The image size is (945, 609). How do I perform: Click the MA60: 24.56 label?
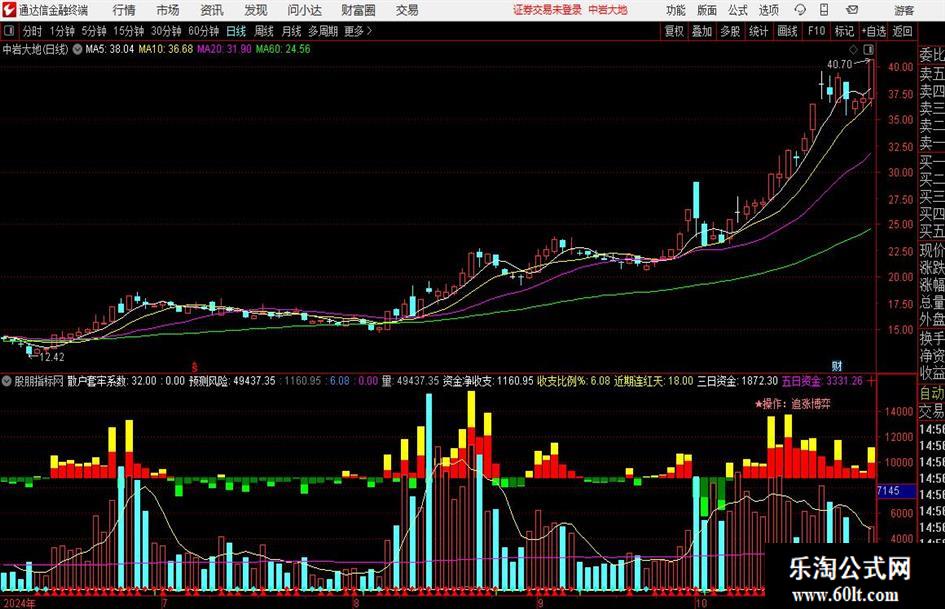click(x=283, y=49)
